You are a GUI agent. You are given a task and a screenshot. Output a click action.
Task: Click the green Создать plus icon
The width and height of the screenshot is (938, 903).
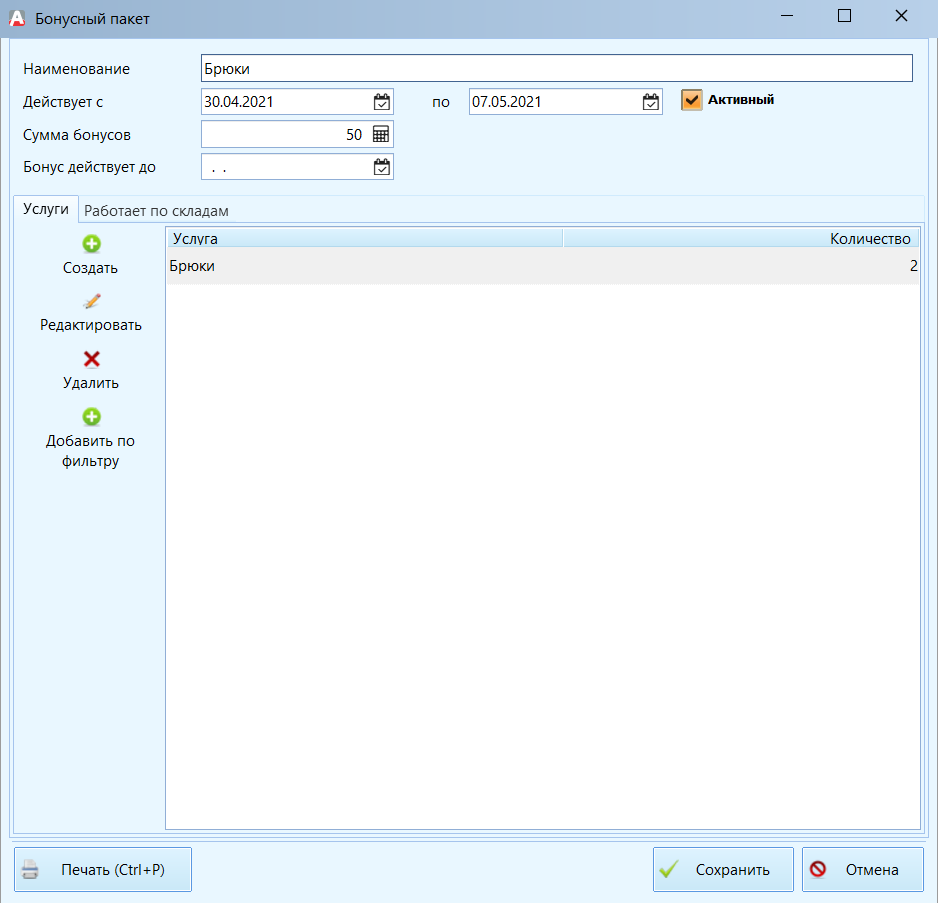coord(92,244)
